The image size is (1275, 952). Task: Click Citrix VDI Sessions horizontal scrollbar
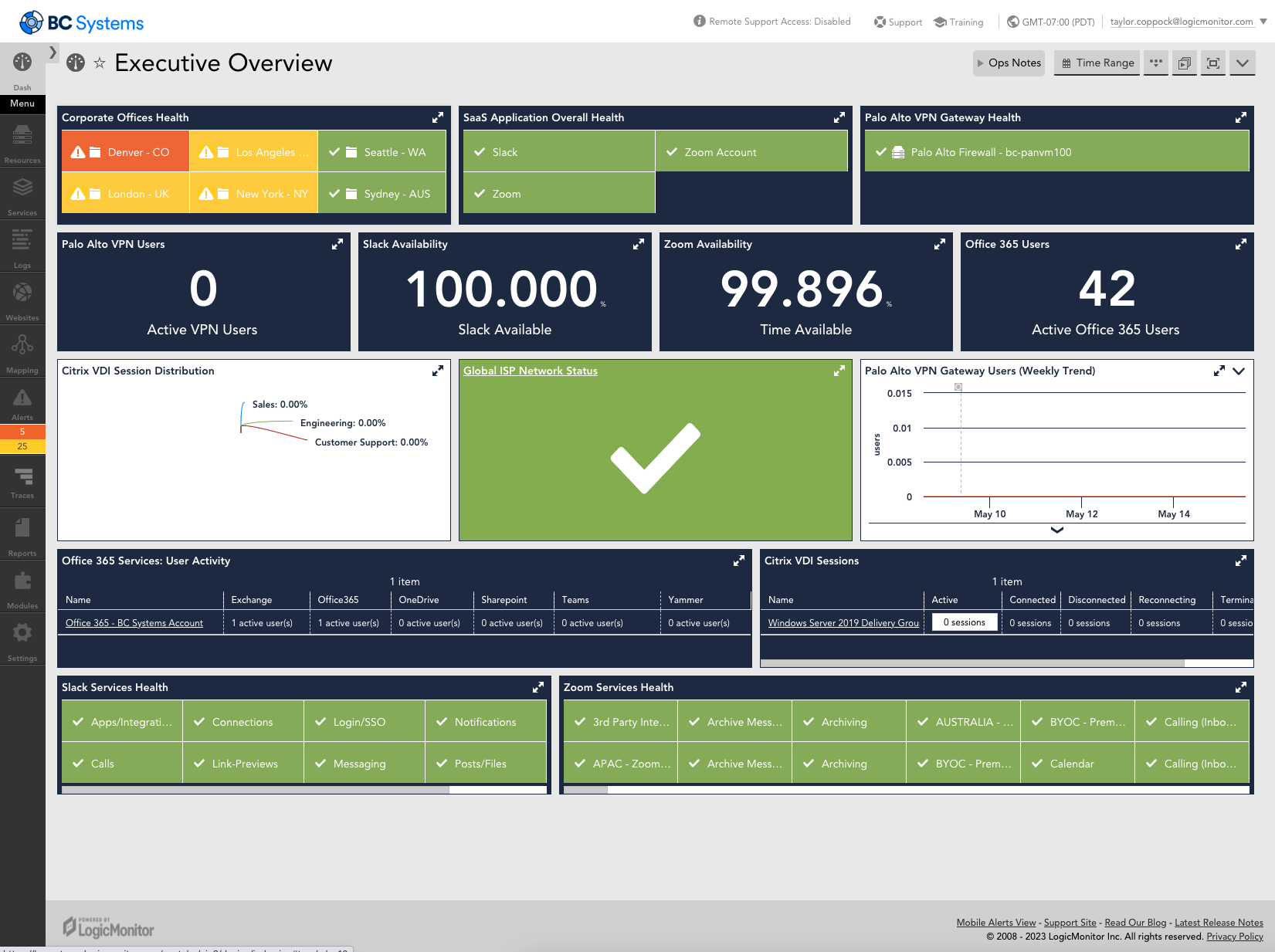(x=972, y=663)
